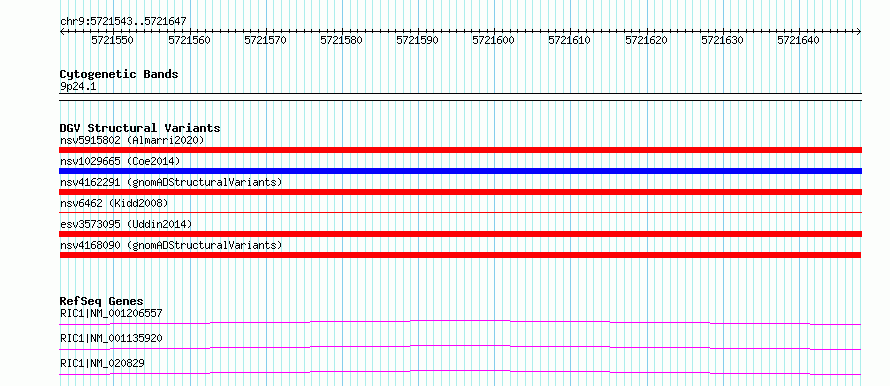The image size is (890, 386).
Task: Click ruler position 5721630
Action: 722,40
